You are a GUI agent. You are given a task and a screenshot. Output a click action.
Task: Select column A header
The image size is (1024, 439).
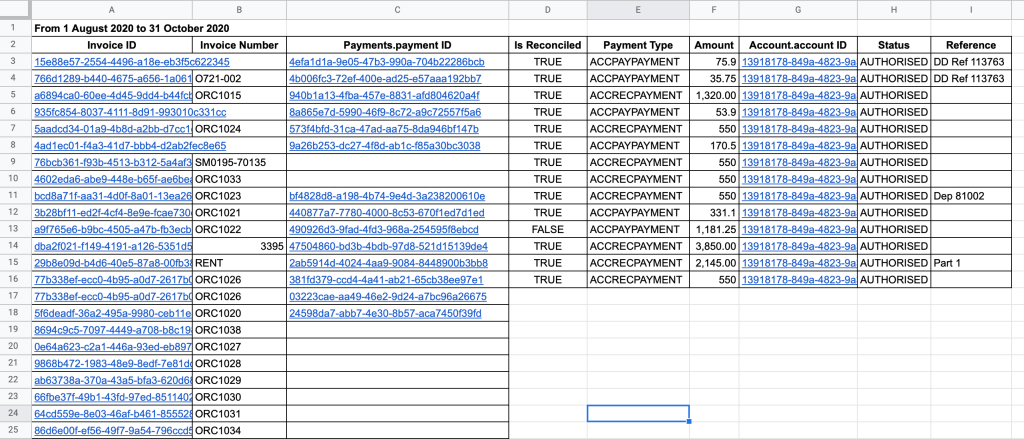coord(112,10)
